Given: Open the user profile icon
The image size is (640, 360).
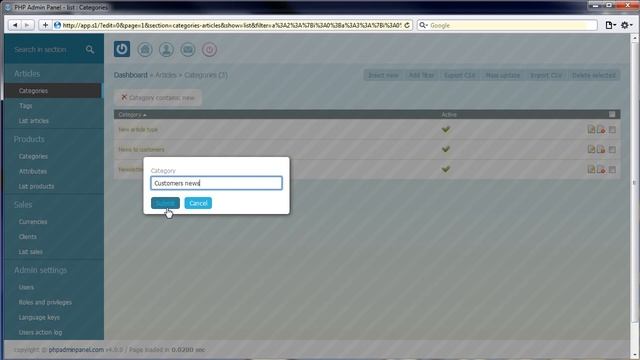Looking at the screenshot, I should coord(166,50).
